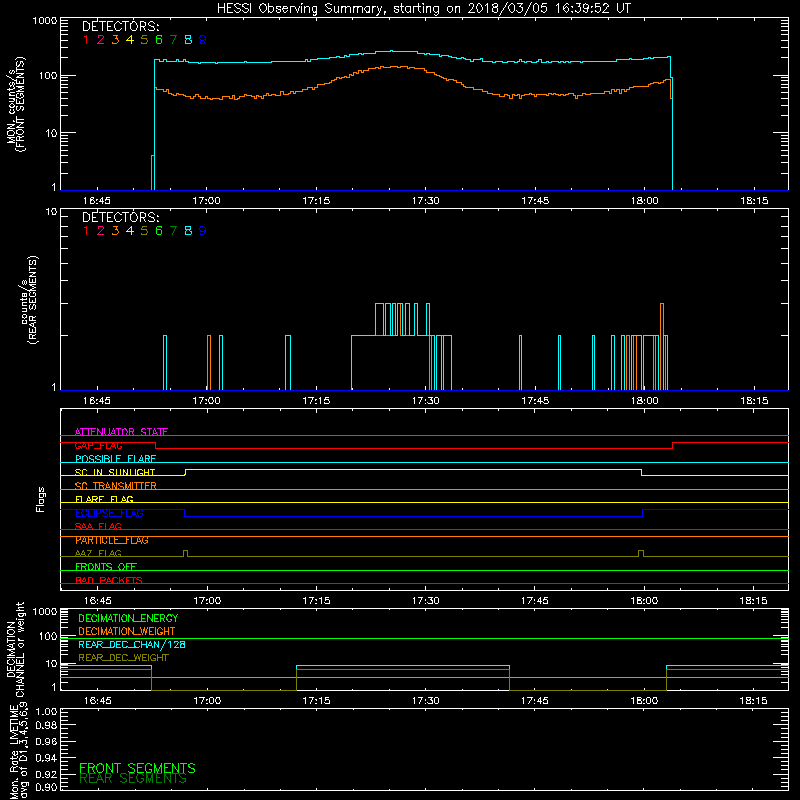Click the 18:00 tick label under the rear segments plot
This screenshot has height=800, width=800.
[644, 401]
